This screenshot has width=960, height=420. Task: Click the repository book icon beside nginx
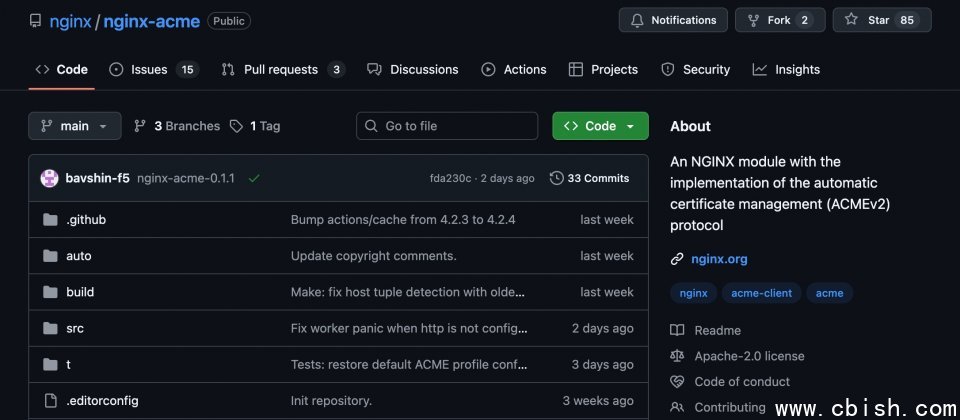(36, 21)
